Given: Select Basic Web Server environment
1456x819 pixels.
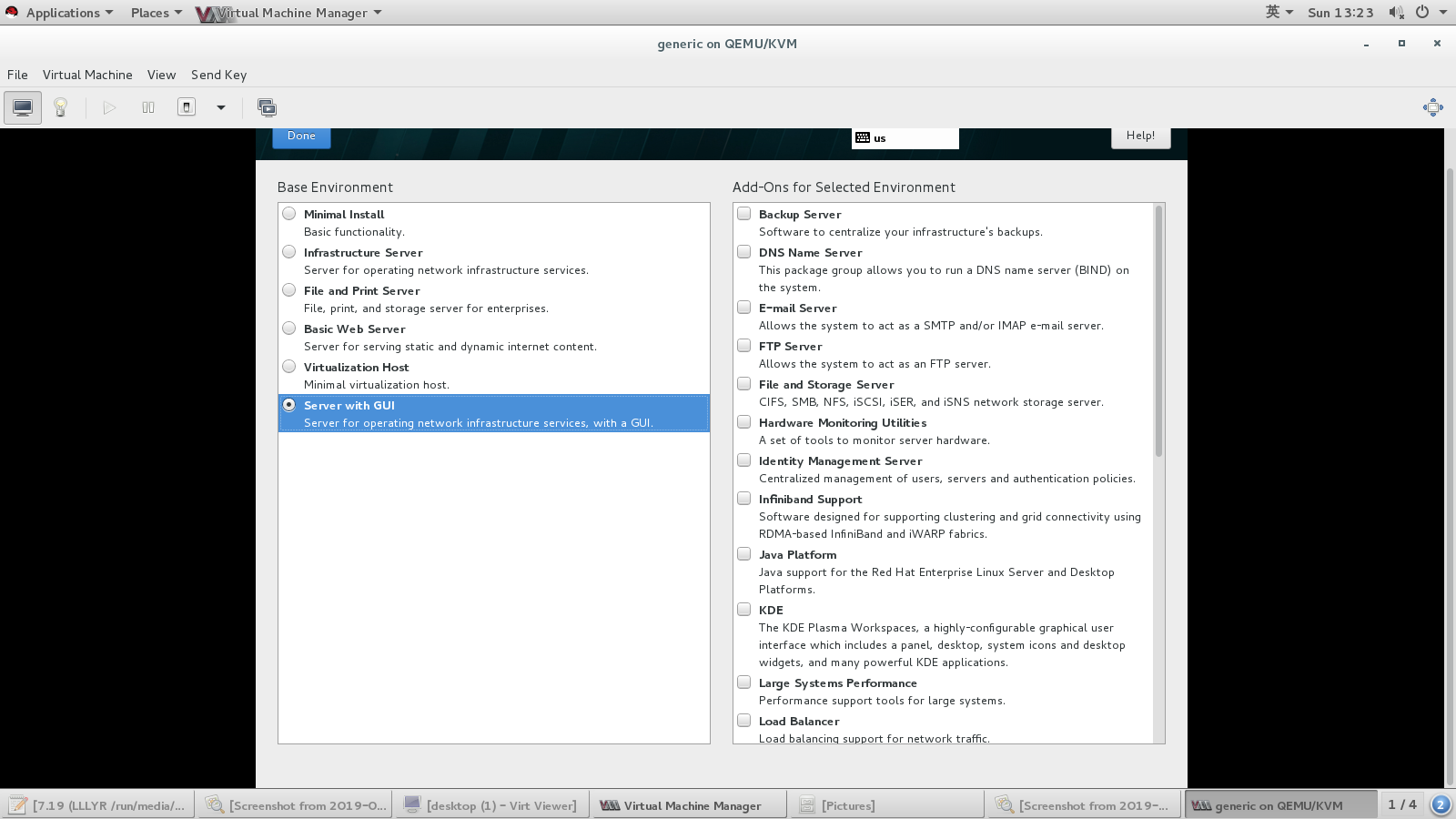Looking at the screenshot, I should point(288,329).
